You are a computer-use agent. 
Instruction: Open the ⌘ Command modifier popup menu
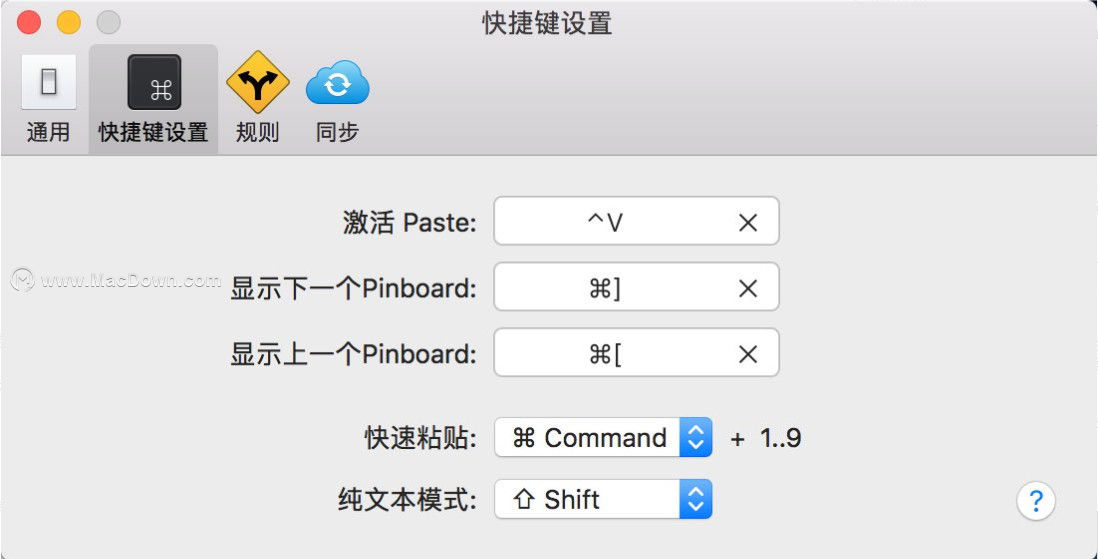tap(603, 438)
